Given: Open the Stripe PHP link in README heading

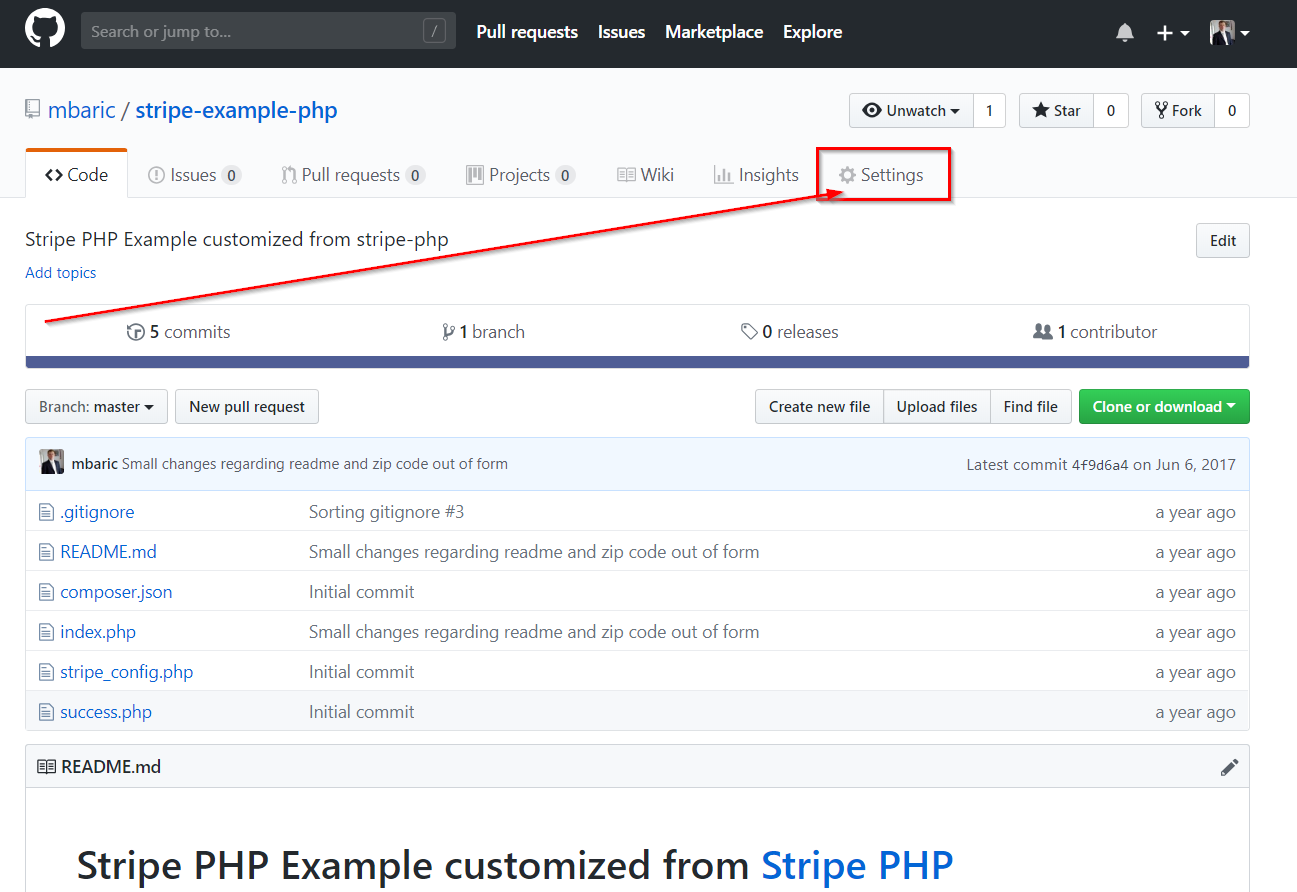Looking at the screenshot, I should 858,864.
